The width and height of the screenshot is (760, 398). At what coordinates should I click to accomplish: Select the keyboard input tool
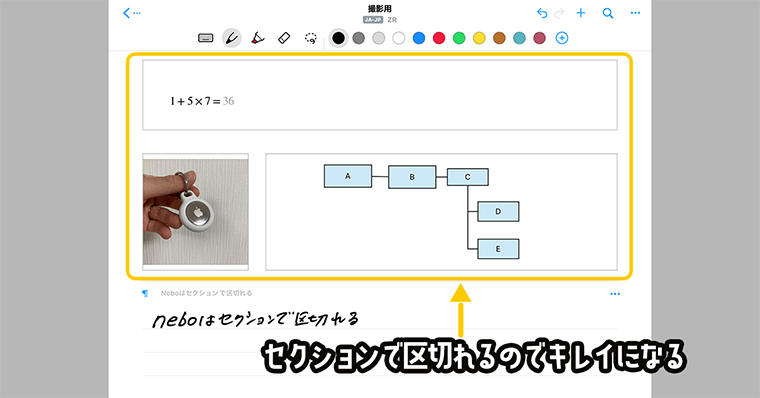point(206,38)
